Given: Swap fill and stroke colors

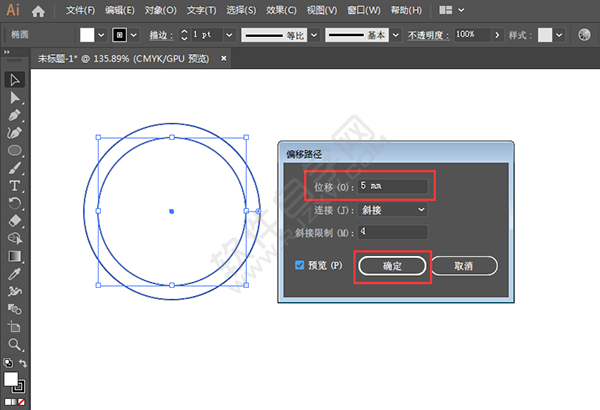Looking at the screenshot, I should pyautogui.click(x=23, y=363).
